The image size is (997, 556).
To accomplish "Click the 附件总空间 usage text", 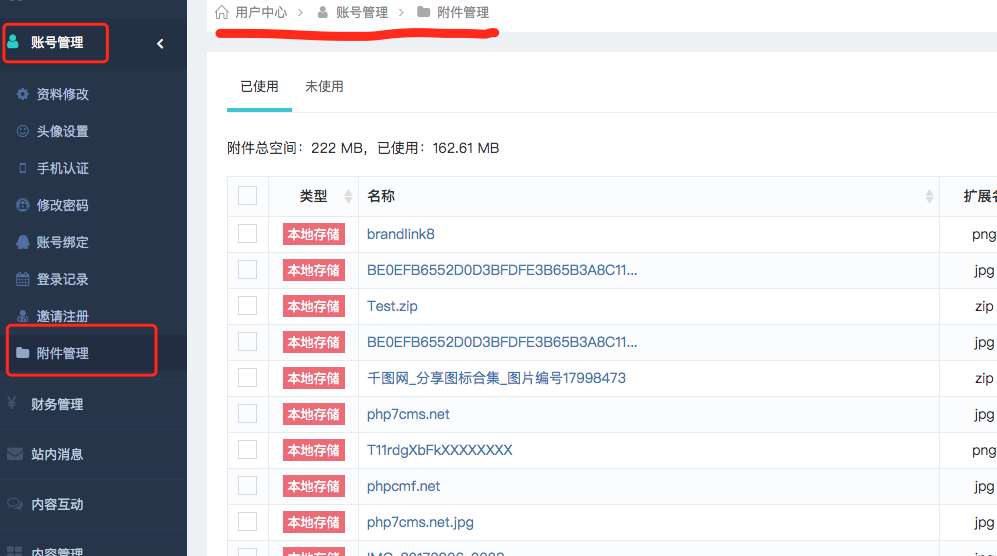I will coord(363,148).
